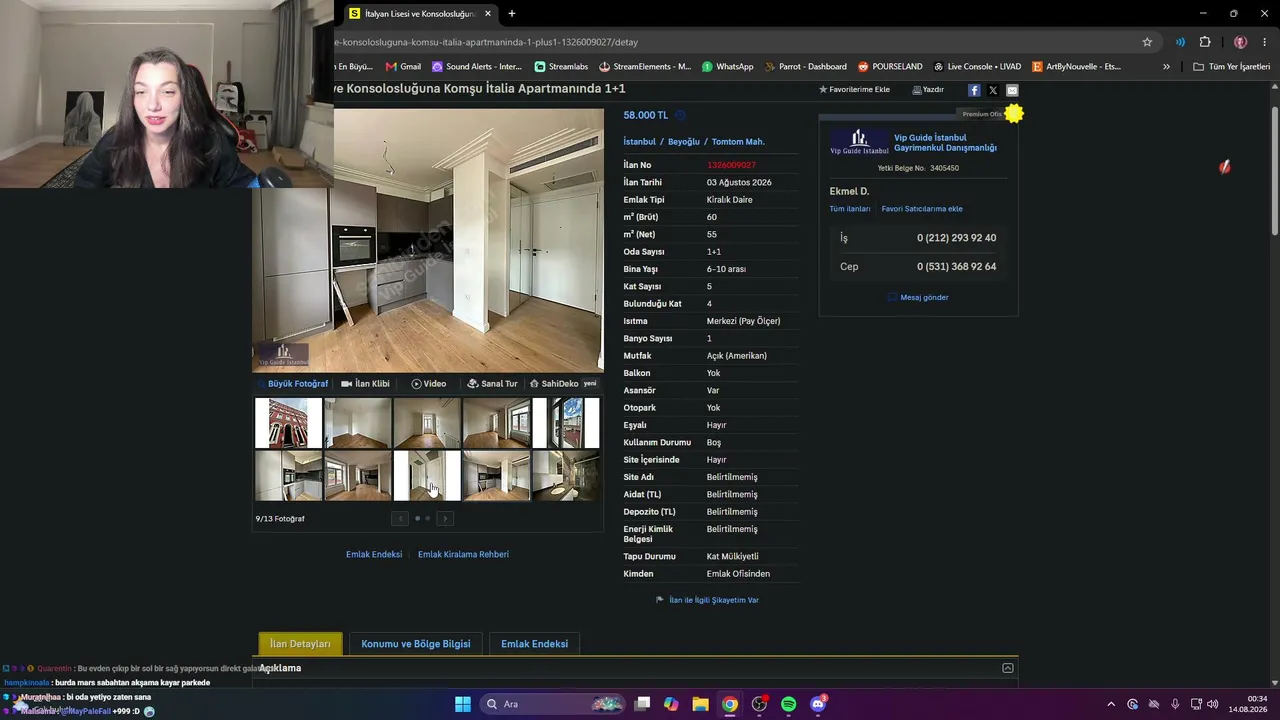The image size is (1280, 720).
Task: Add listing to favorites via Favorilerime Ekle
Action: (x=854, y=90)
